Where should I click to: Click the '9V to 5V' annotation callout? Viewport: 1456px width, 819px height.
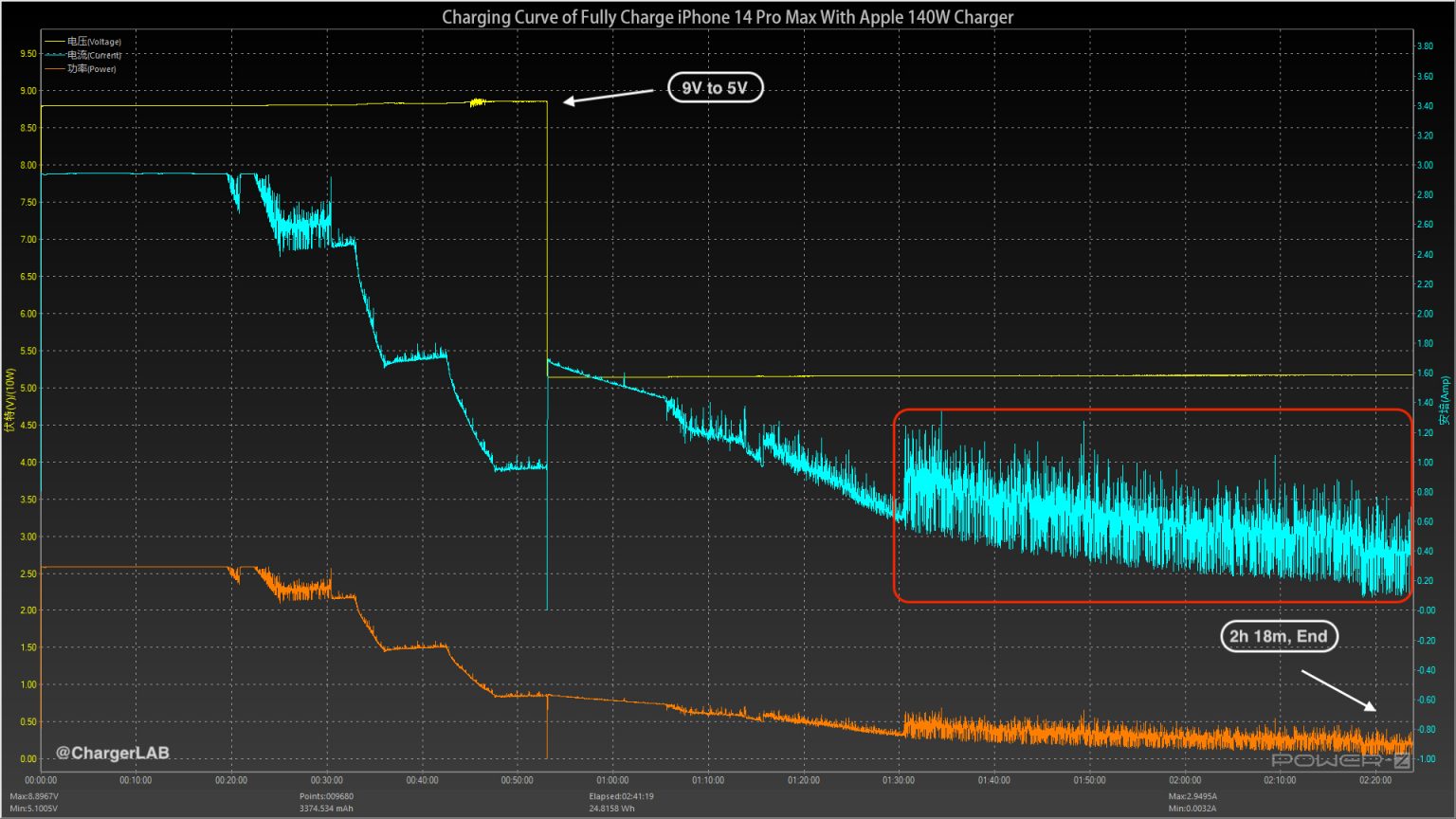point(715,88)
